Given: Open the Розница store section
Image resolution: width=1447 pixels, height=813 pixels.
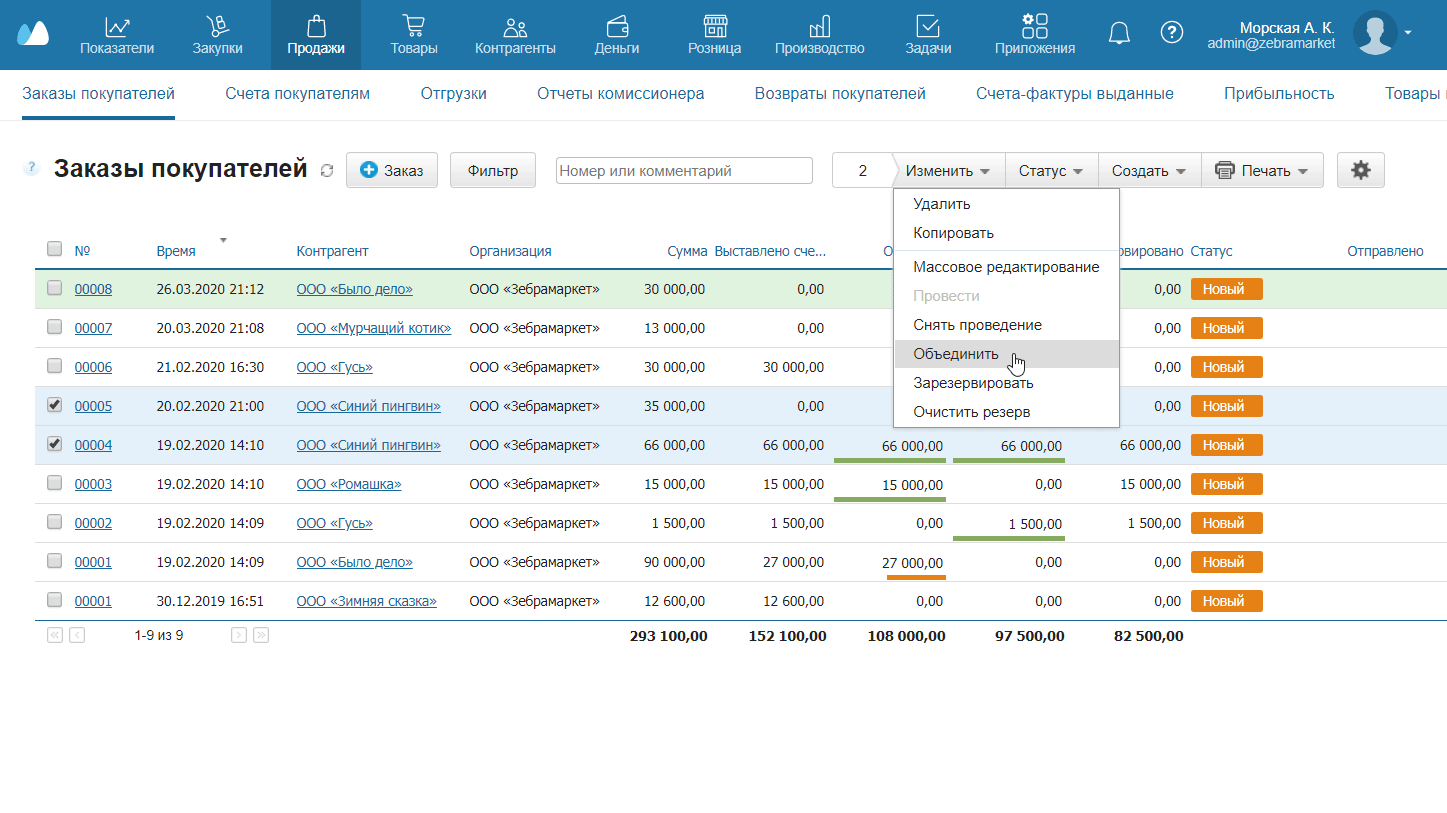Looking at the screenshot, I should 714,33.
